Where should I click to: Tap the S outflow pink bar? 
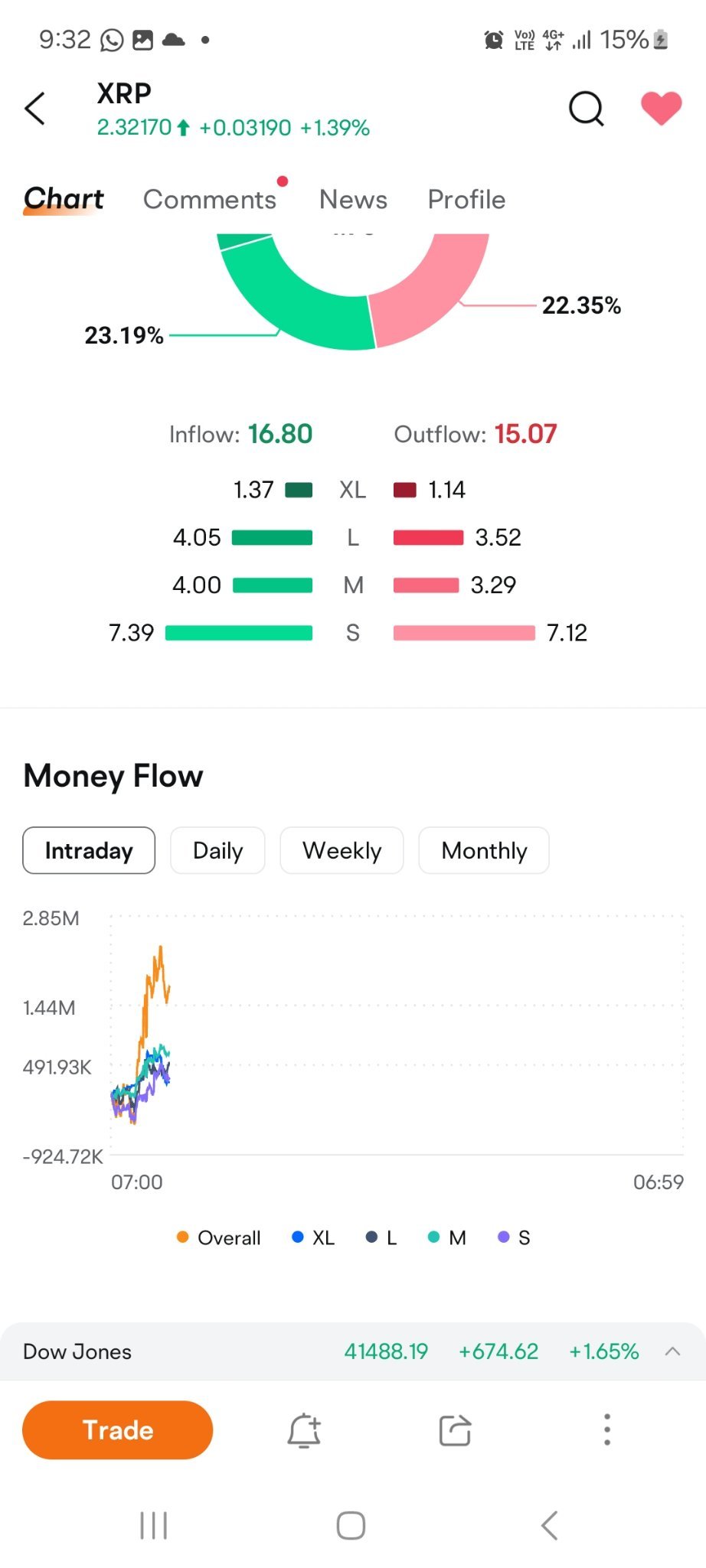click(x=464, y=633)
